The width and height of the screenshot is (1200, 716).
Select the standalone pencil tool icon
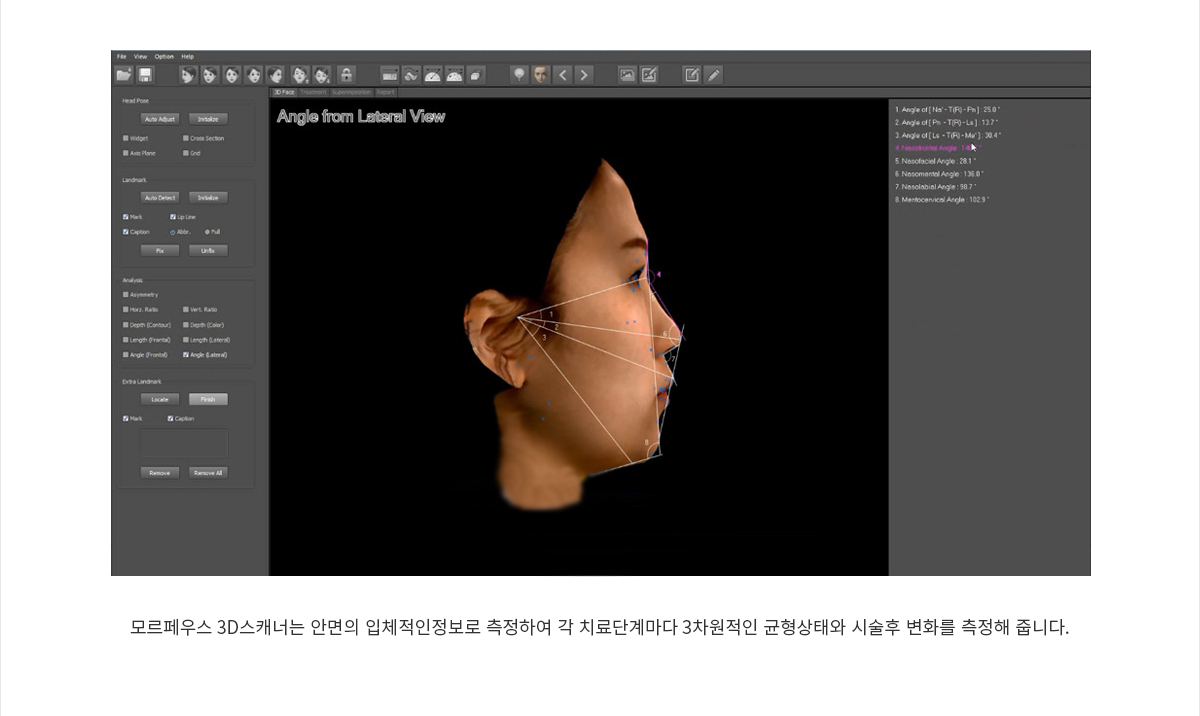(x=713, y=74)
